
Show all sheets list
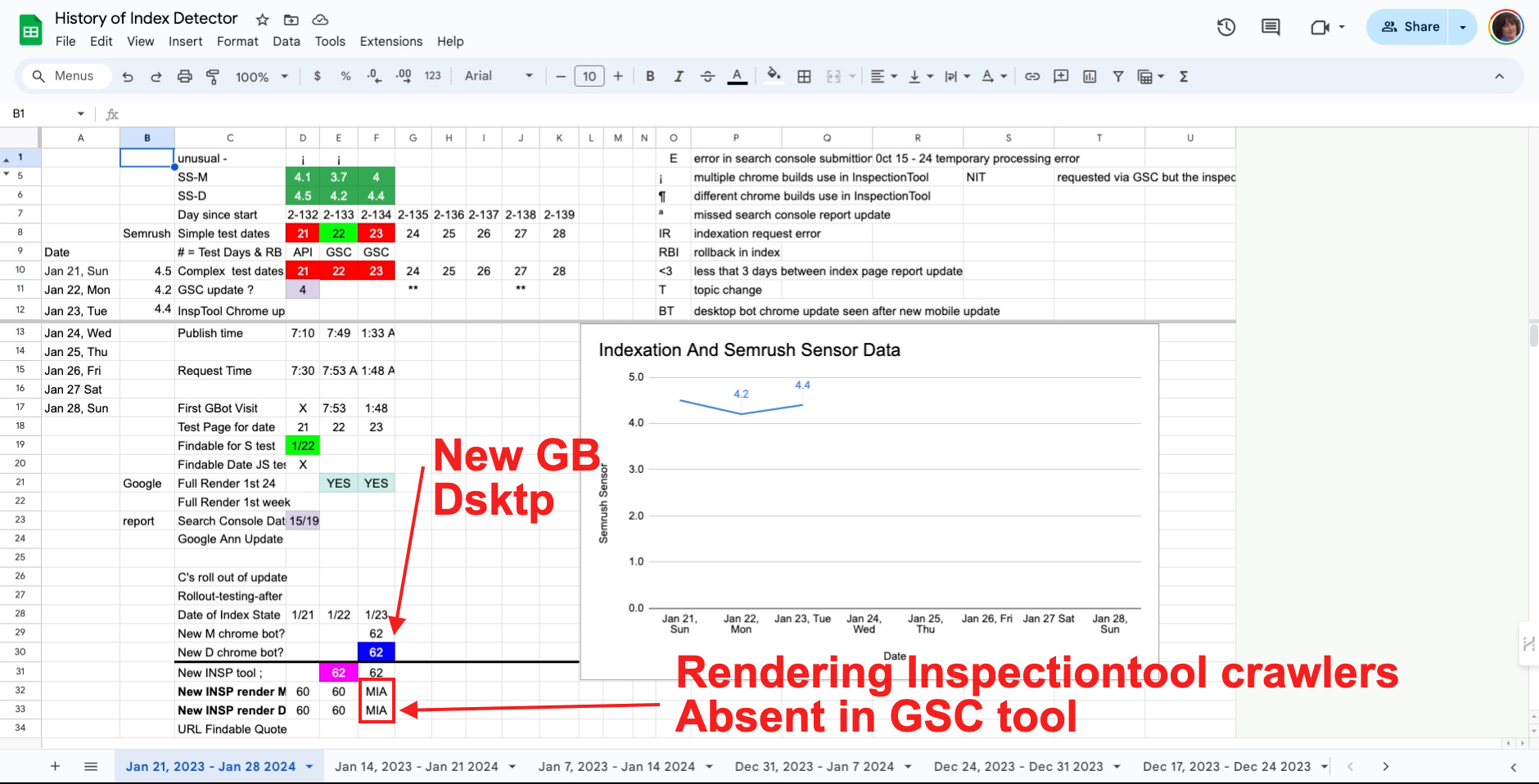click(x=91, y=767)
